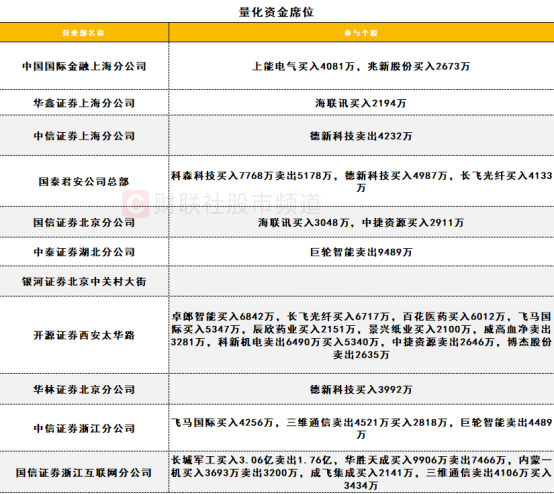Image resolution: width=554 pixels, height=494 pixels.
Task: Click the 中泰证券湖北分公司 cell
Action: (x=84, y=252)
